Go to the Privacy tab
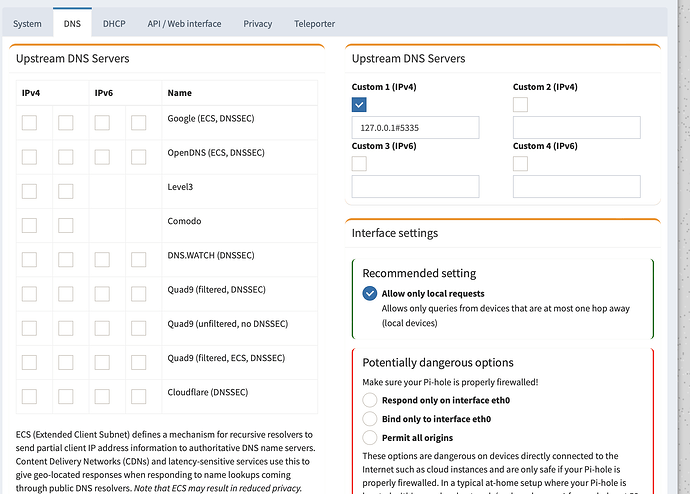This screenshot has width=690, height=494. pos(257,23)
